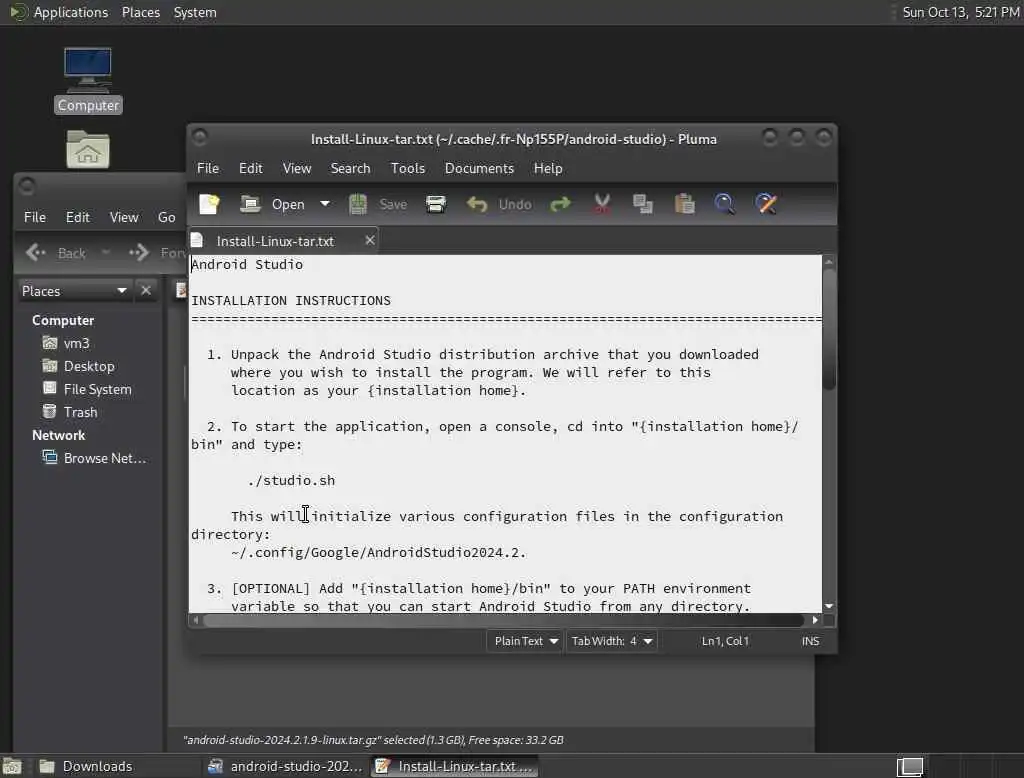The height and width of the screenshot is (778, 1024).
Task: Click the ./studio.sh text line
Action: pos(291,481)
